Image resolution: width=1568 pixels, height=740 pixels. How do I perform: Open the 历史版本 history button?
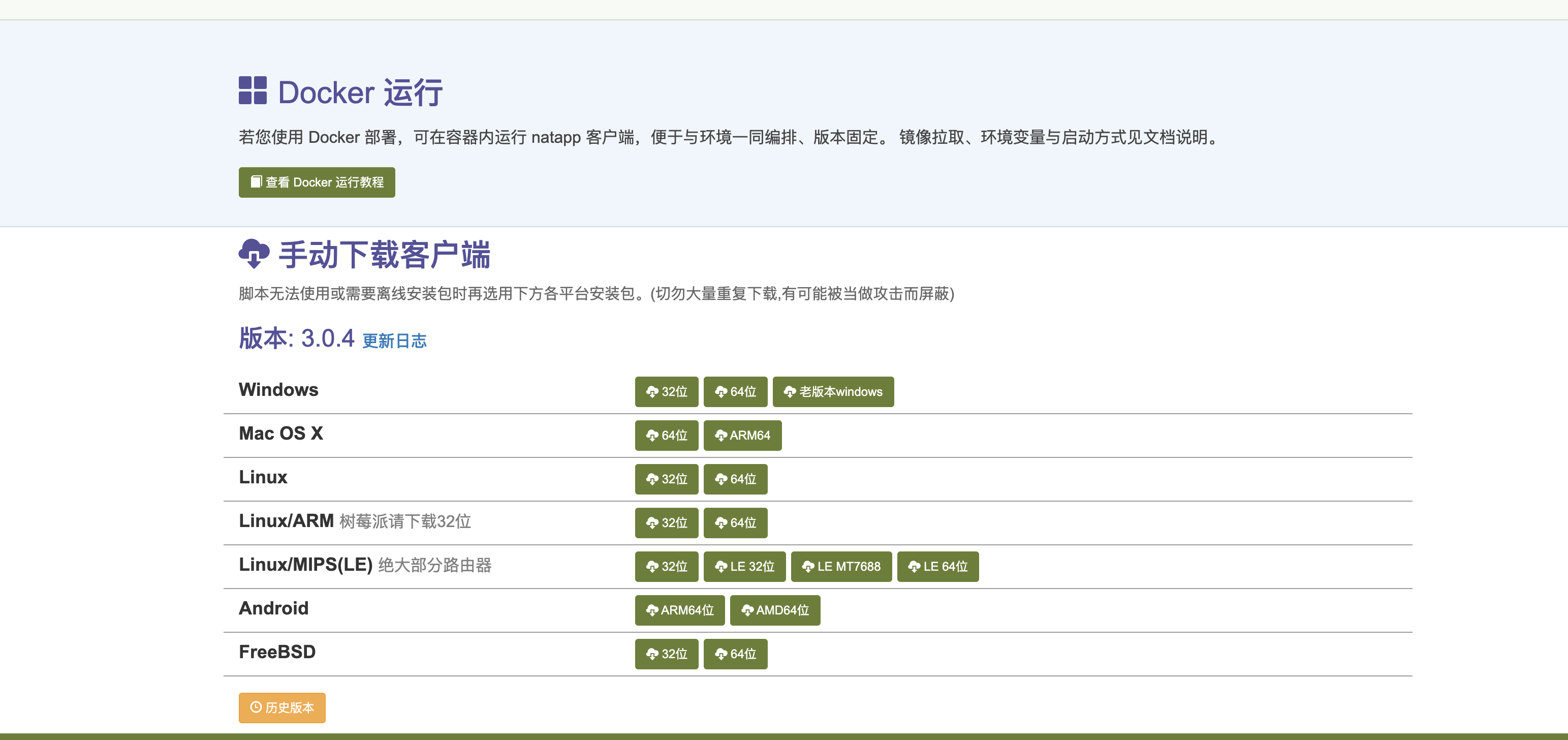[282, 707]
